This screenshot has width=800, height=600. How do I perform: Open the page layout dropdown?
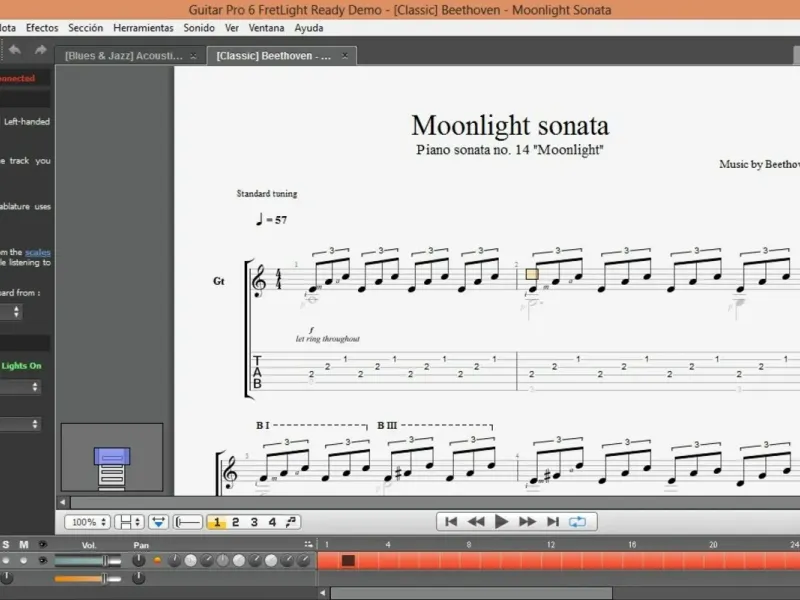pyautogui.click(x=129, y=522)
